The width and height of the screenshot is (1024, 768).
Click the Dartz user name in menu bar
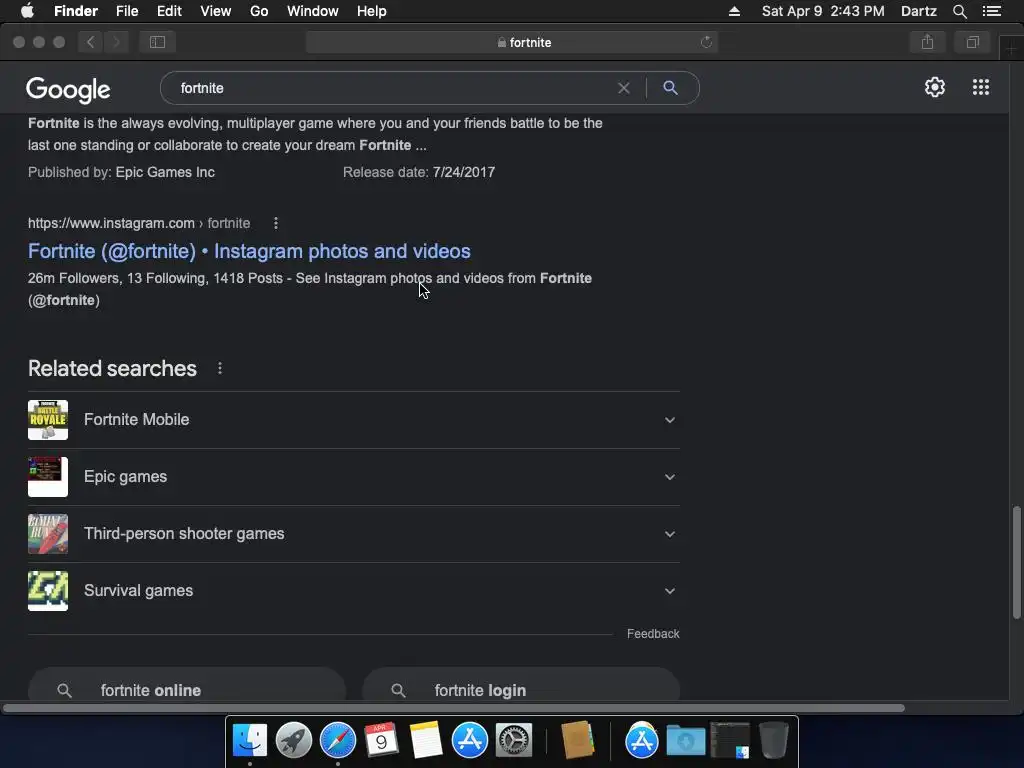point(919,11)
